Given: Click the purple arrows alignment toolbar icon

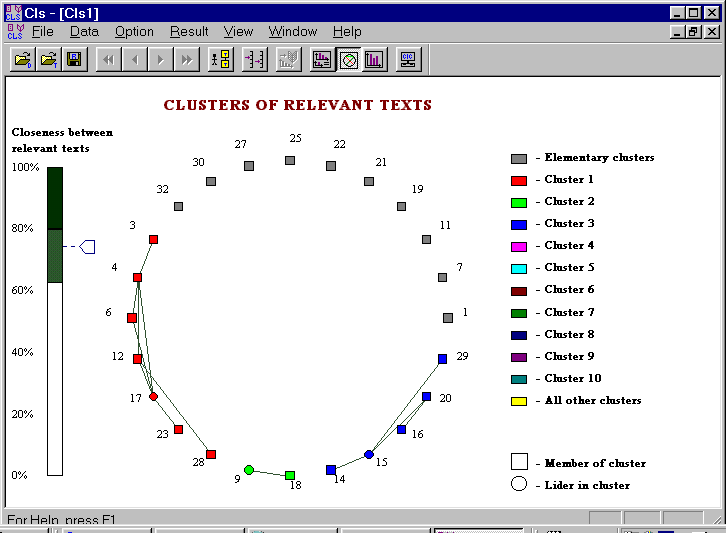Looking at the screenshot, I should 255,59.
